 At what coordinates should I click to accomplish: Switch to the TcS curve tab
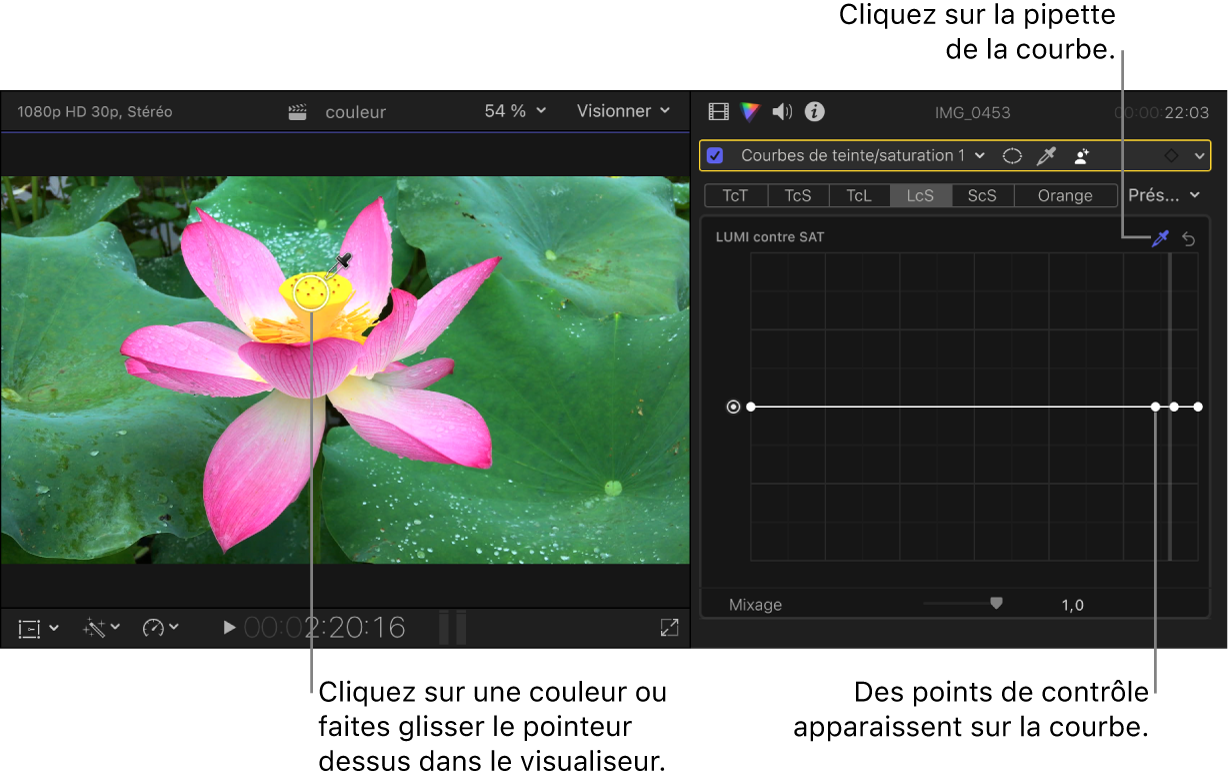798,196
